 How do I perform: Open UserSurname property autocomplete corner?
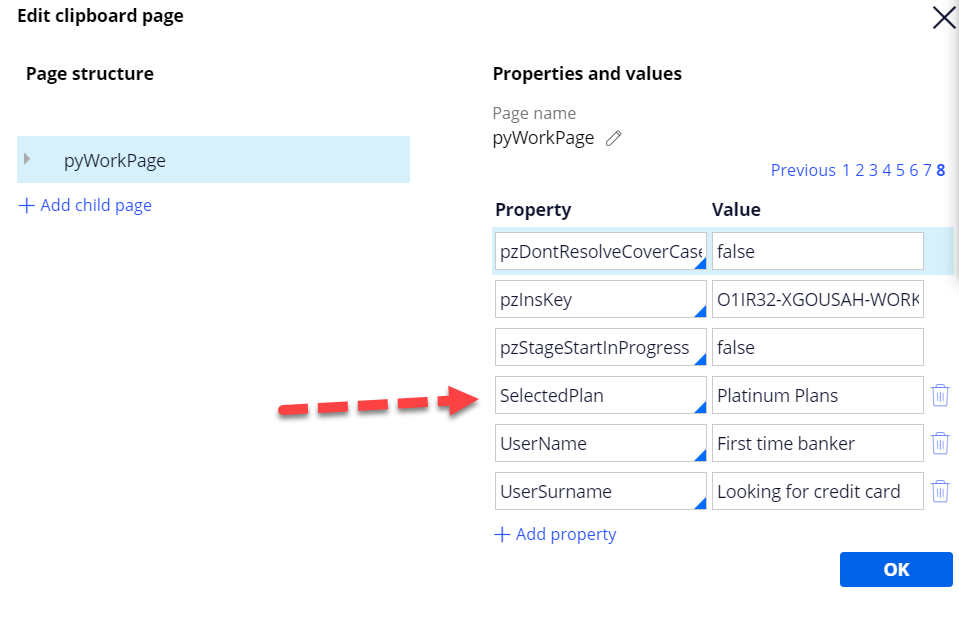(x=700, y=503)
